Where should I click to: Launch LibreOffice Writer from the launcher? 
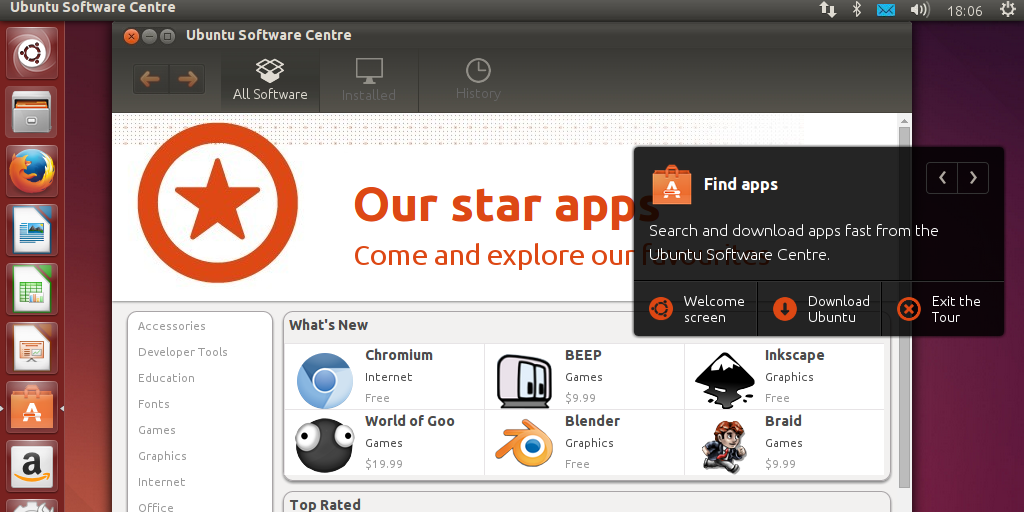tap(31, 230)
